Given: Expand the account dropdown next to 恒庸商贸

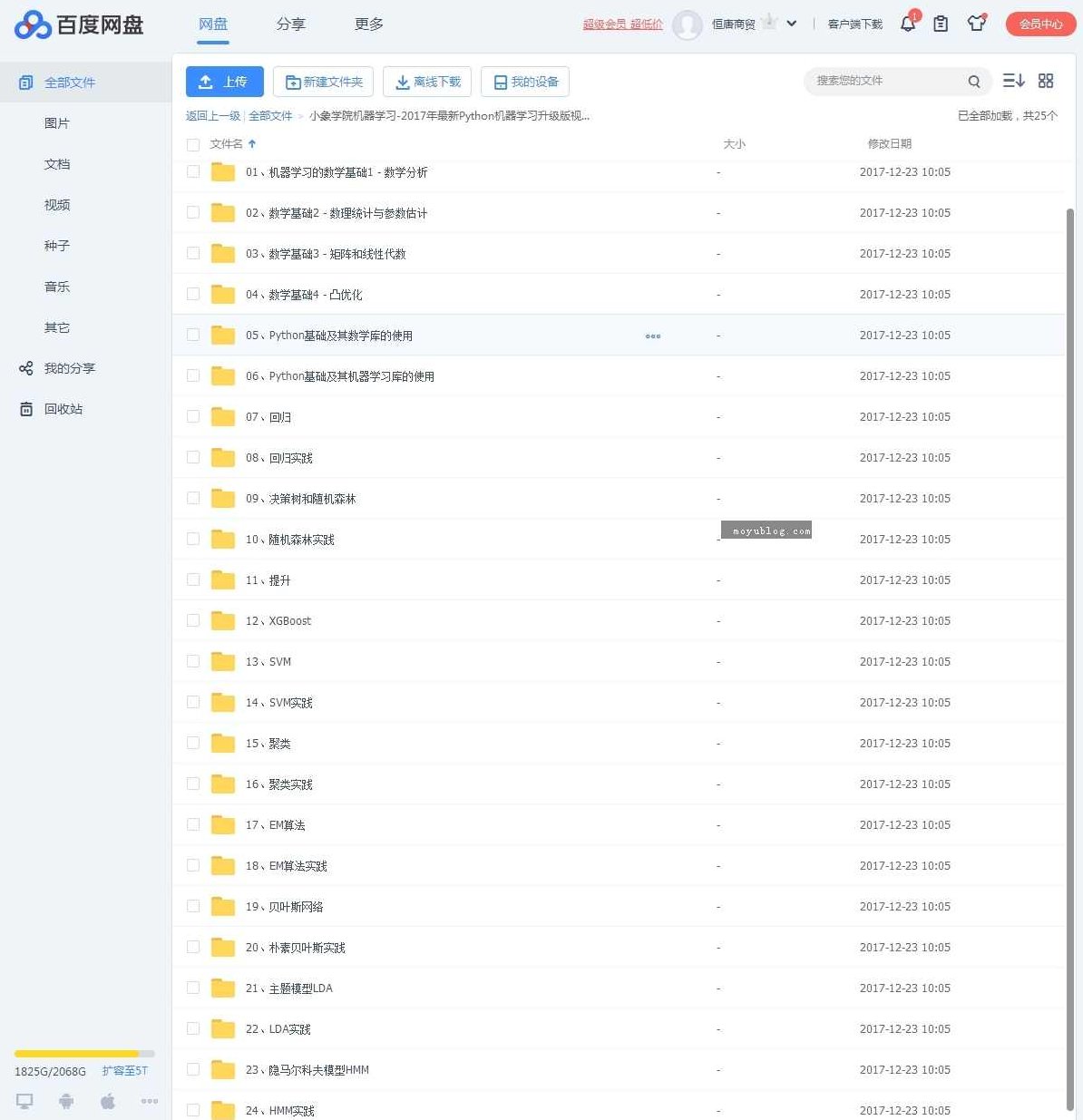Looking at the screenshot, I should pos(790,24).
